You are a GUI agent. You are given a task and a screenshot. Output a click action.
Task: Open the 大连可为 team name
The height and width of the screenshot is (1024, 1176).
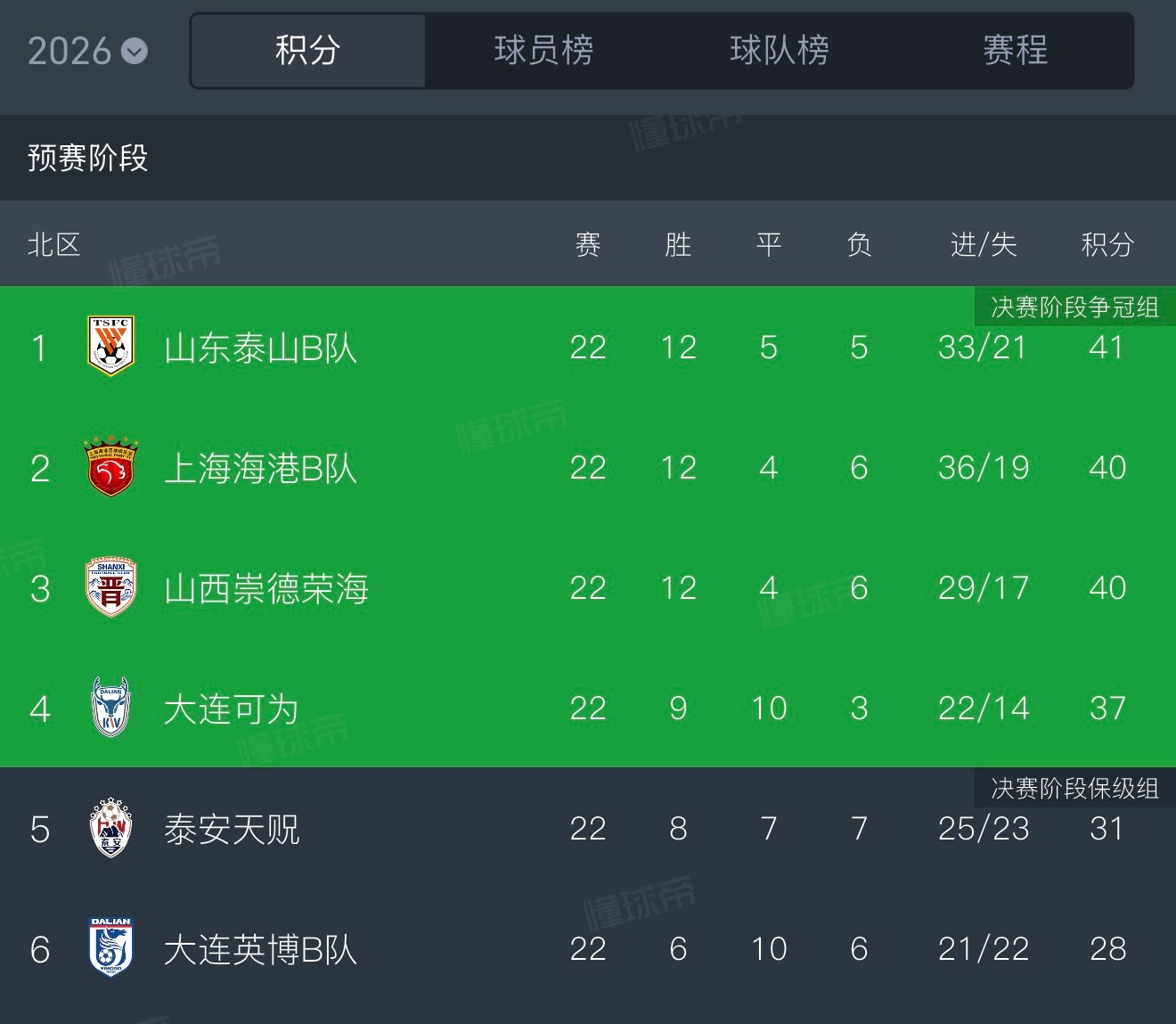click(x=232, y=709)
